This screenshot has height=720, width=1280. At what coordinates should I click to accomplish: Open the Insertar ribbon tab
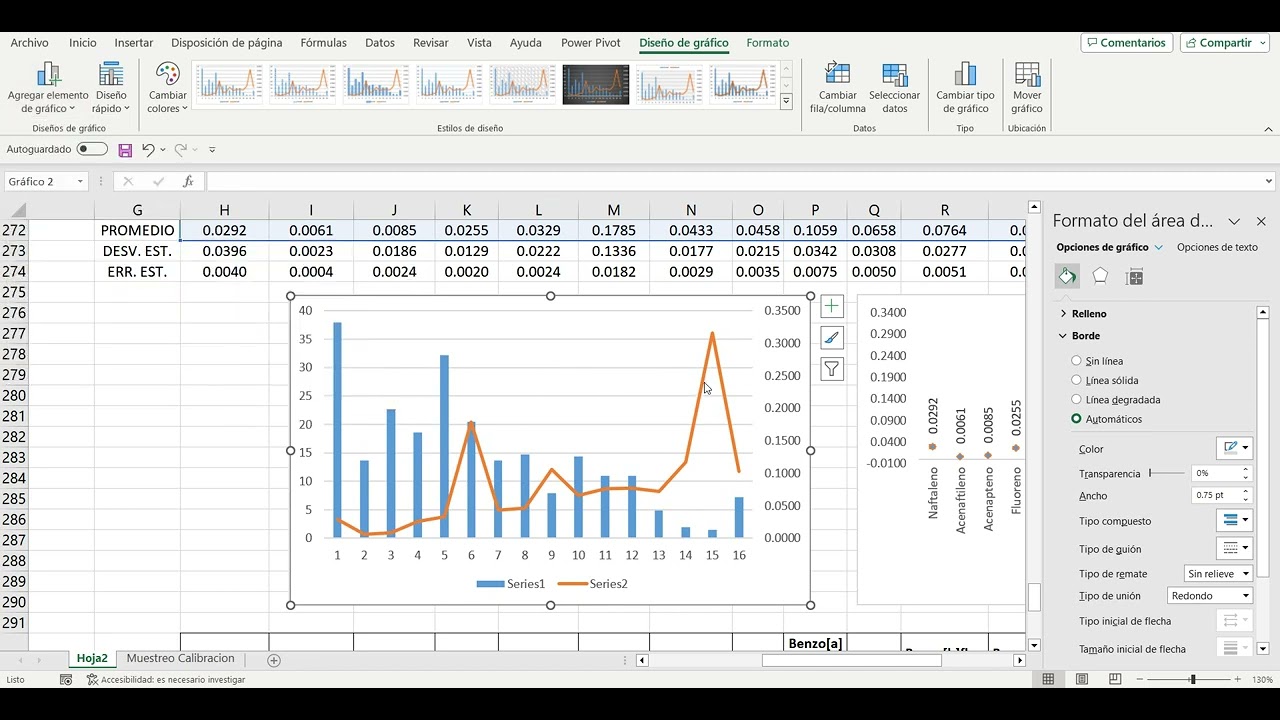(x=134, y=43)
